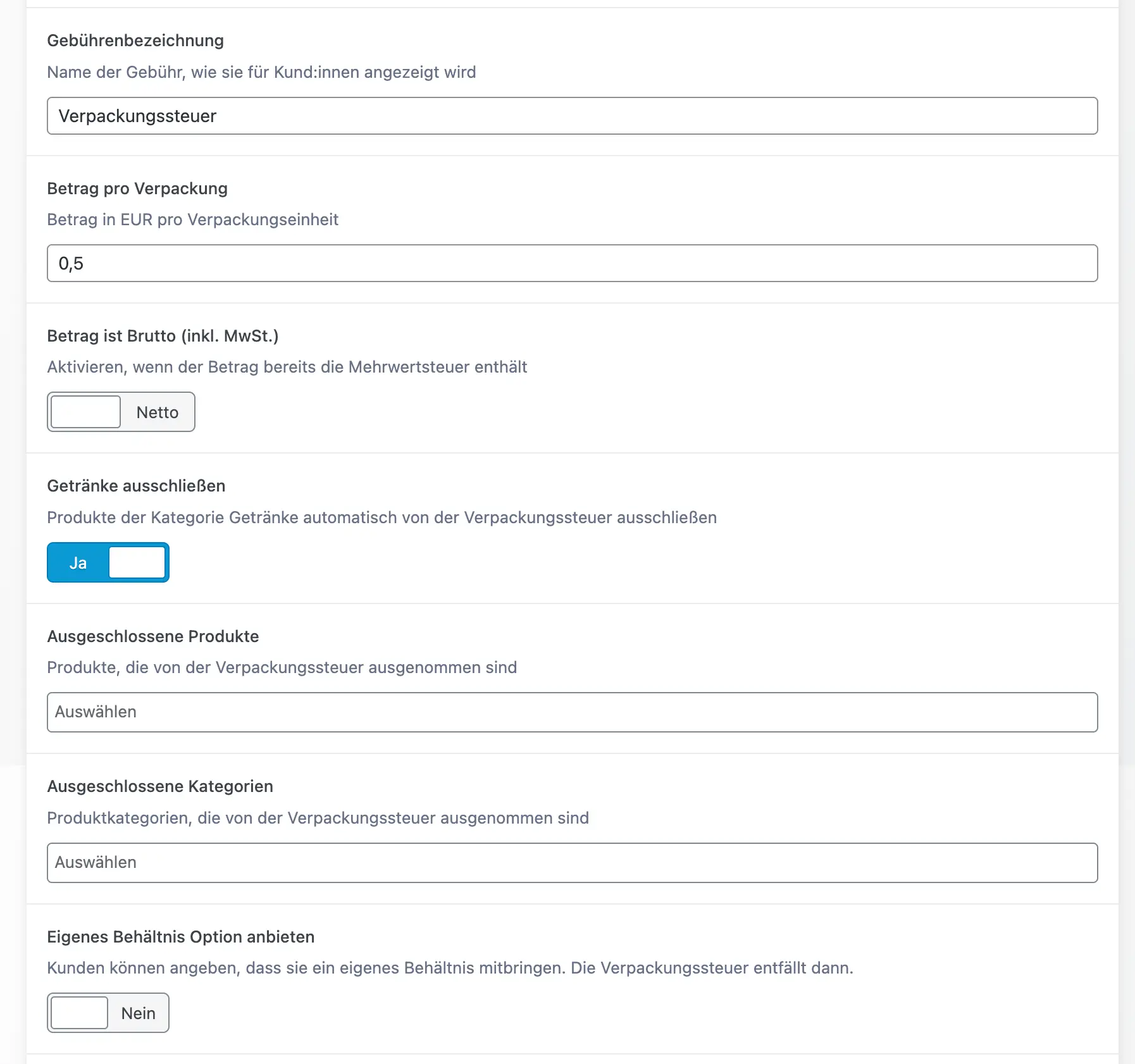Click the 'Produkte der Kategorie Getränke' description
The image size is (1135, 1064).
coord(381,517)
